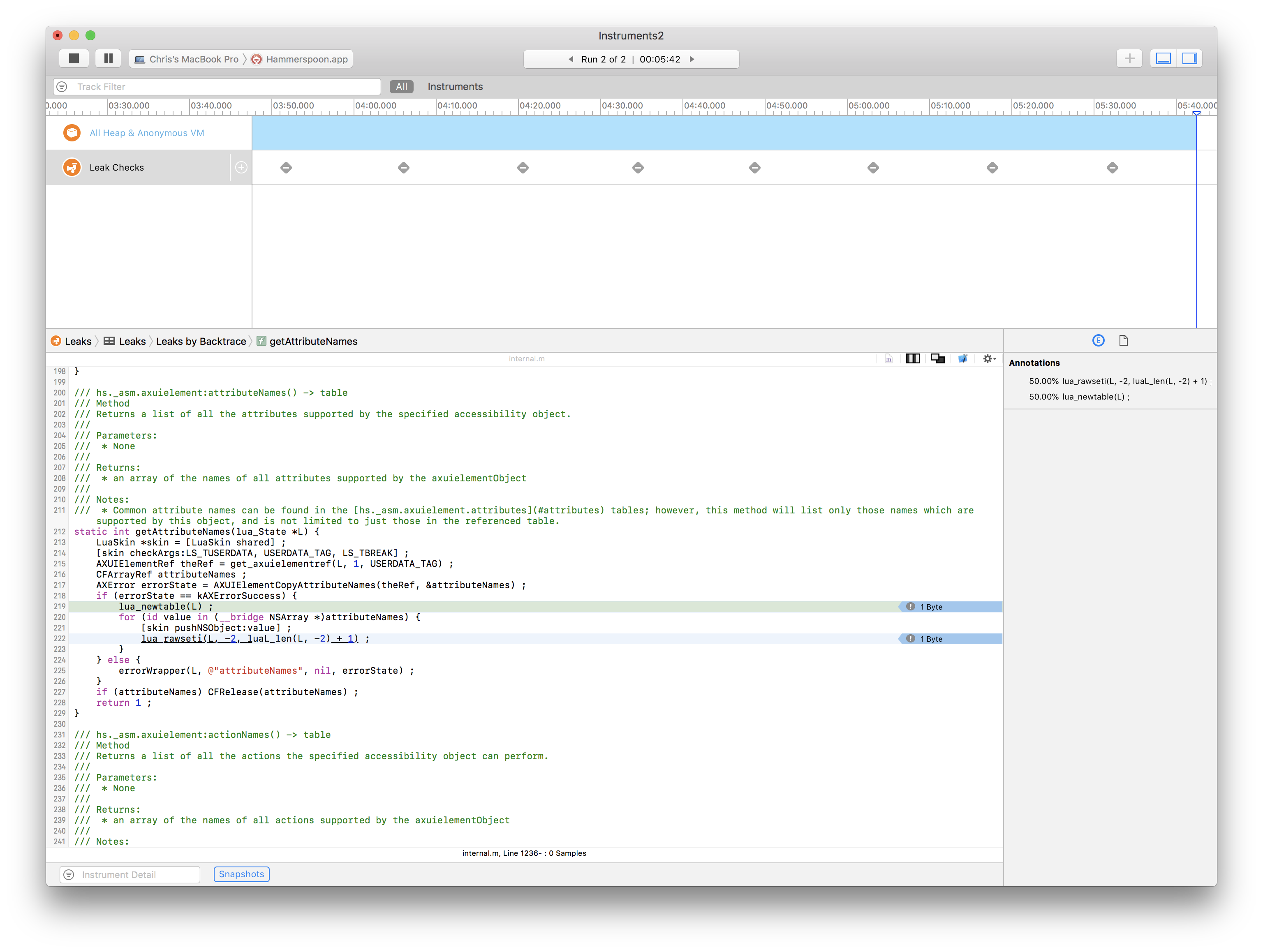
Task: Click info icon on line 219 badge
Action: tap(910, 607)
